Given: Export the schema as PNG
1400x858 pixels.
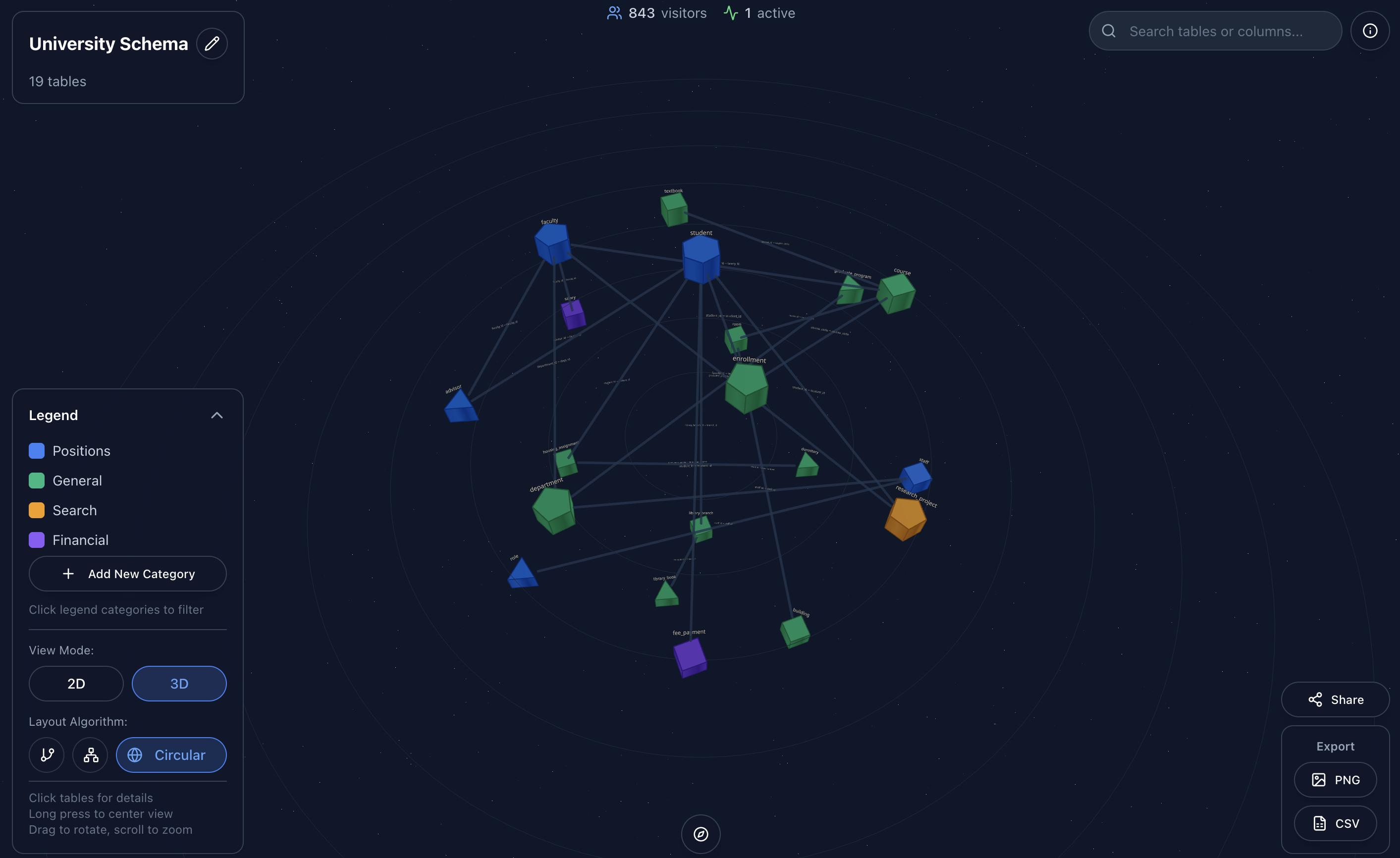Looking at the screenshot, I should tap(1335, 779).
